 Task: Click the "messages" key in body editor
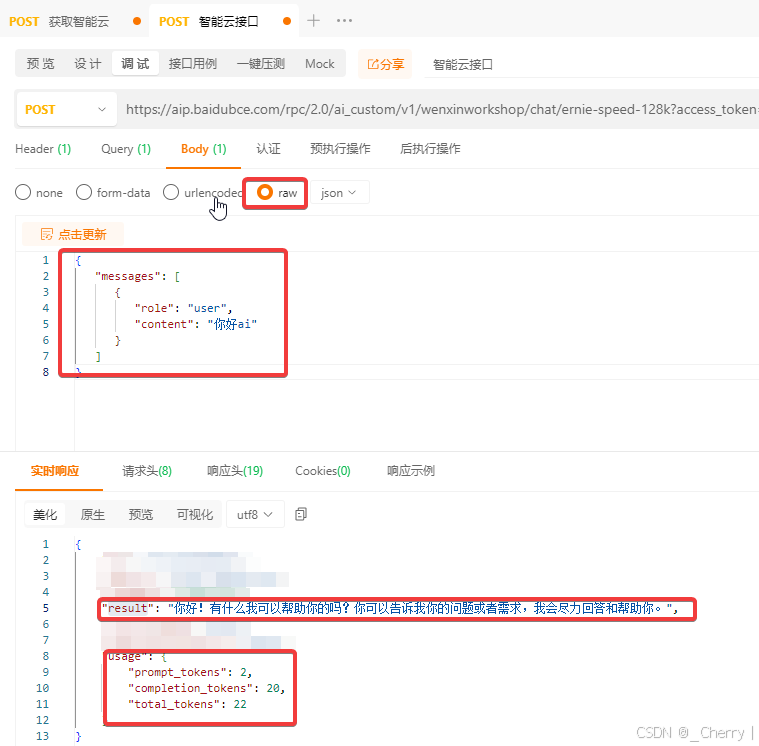pyautogui.click(x=127, y=276)
